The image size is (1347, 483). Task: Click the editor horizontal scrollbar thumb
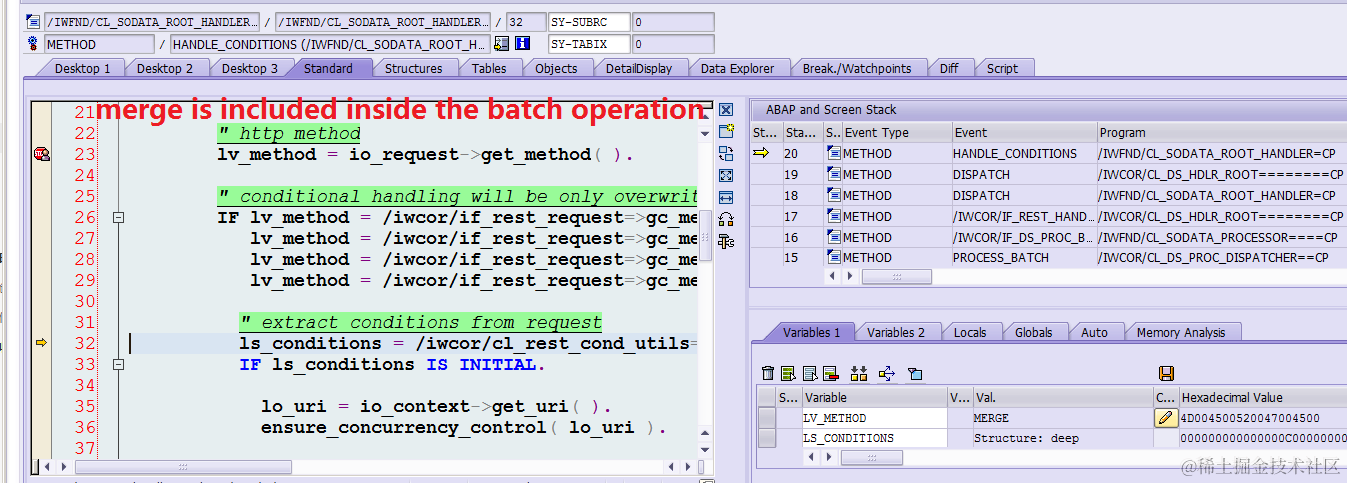tap(182, 467)
